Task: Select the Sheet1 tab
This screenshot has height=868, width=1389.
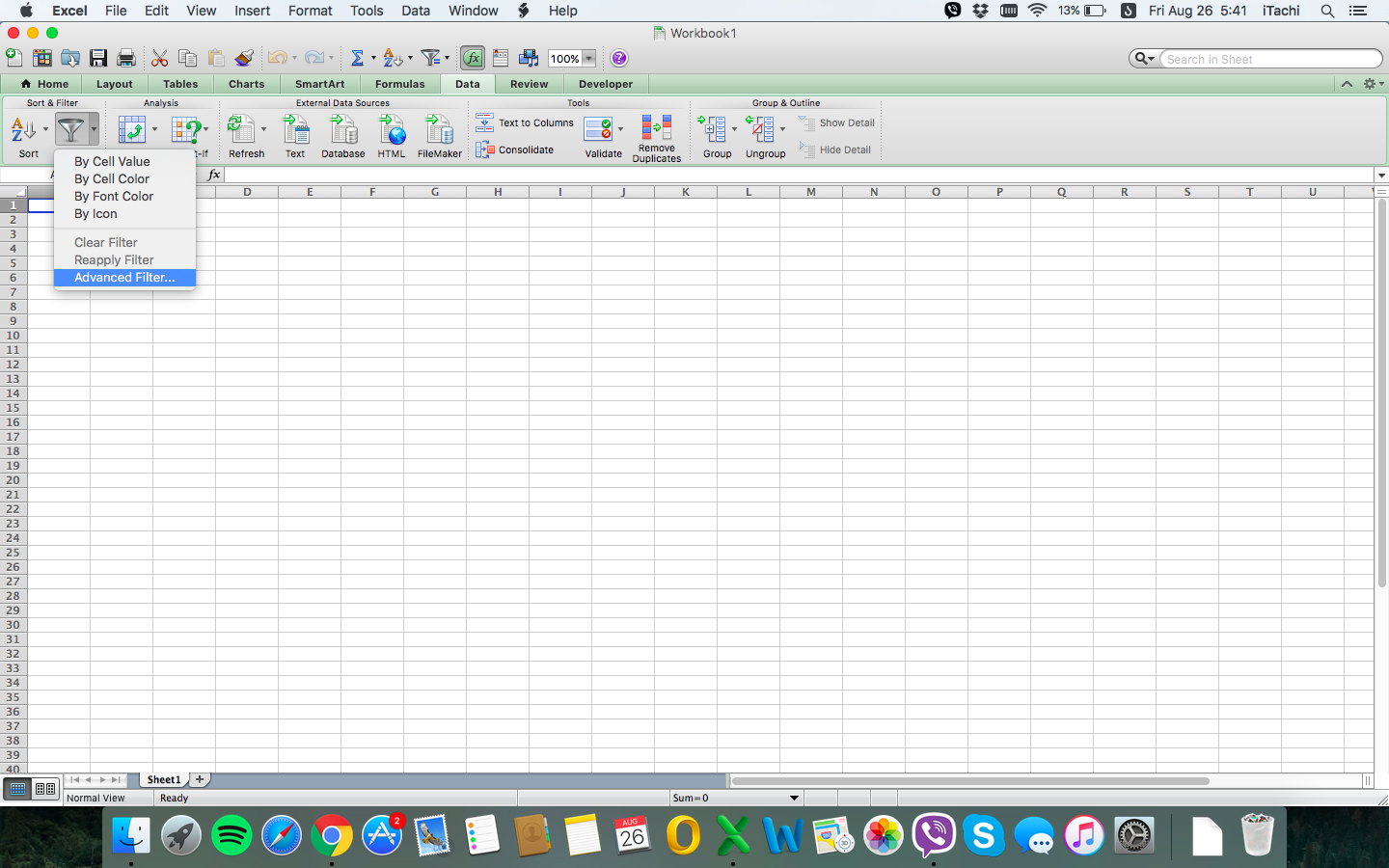Action: tap(164, 779)
